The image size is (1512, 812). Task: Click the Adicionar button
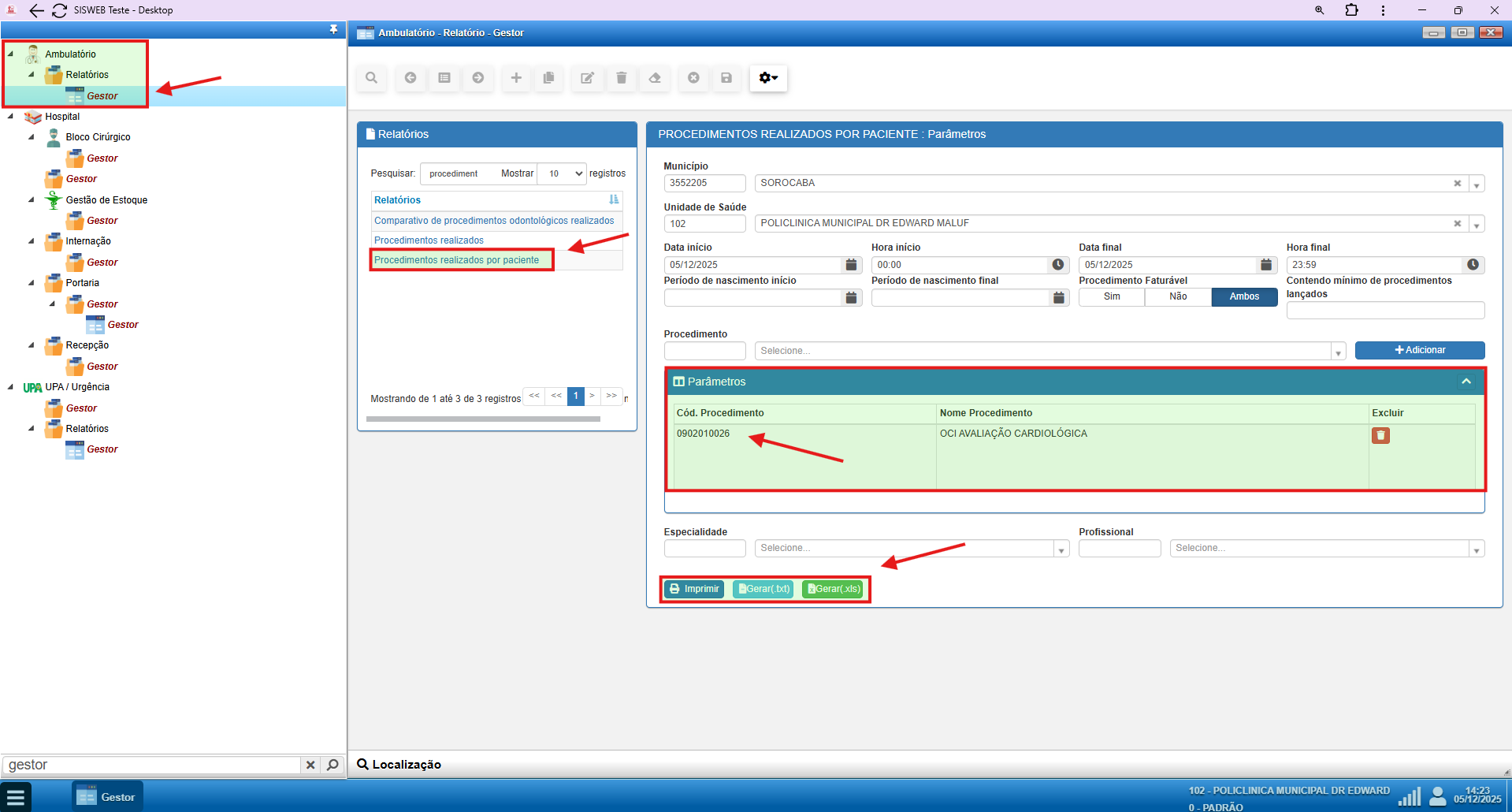coord(1419,350)
